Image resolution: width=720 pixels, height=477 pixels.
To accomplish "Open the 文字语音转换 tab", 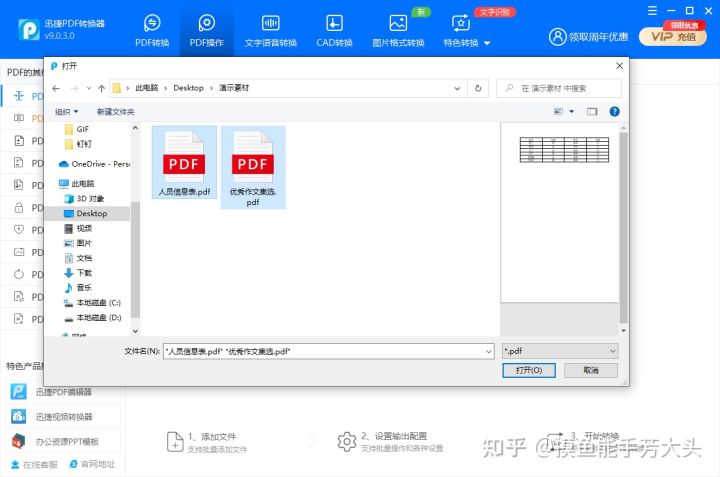I will (270, 30).
